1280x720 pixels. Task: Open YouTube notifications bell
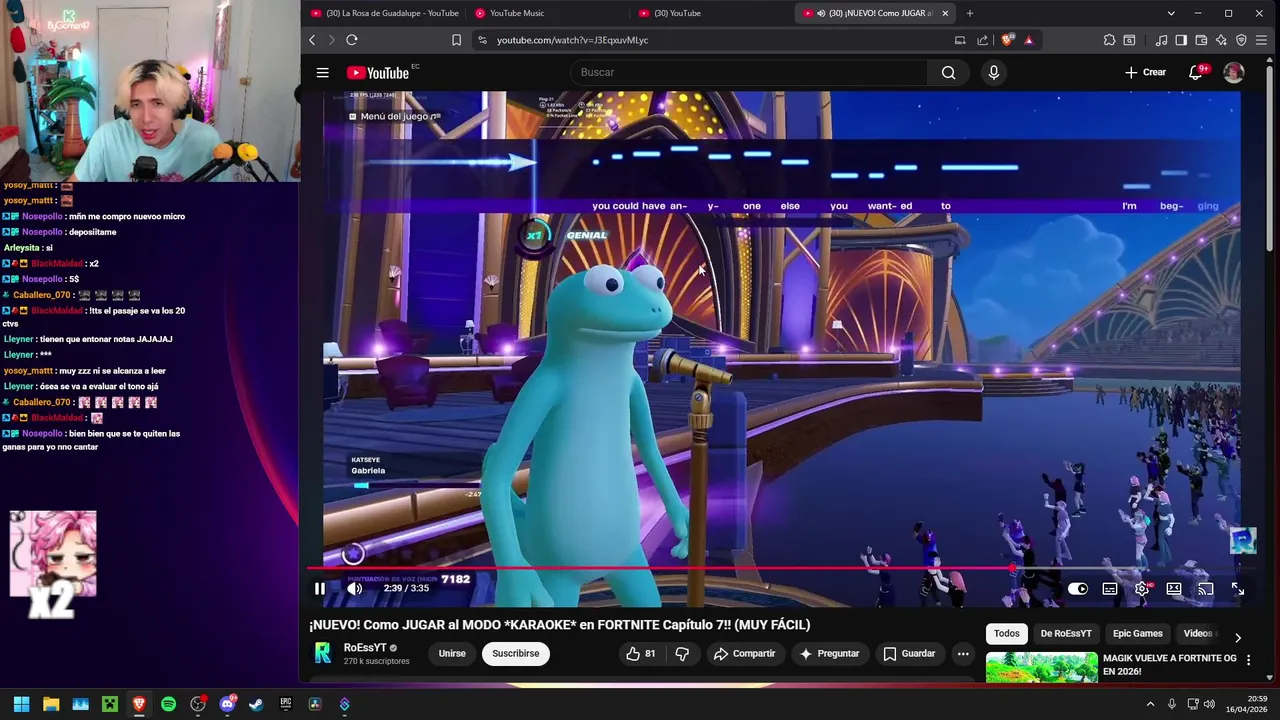coord(1196,72)
